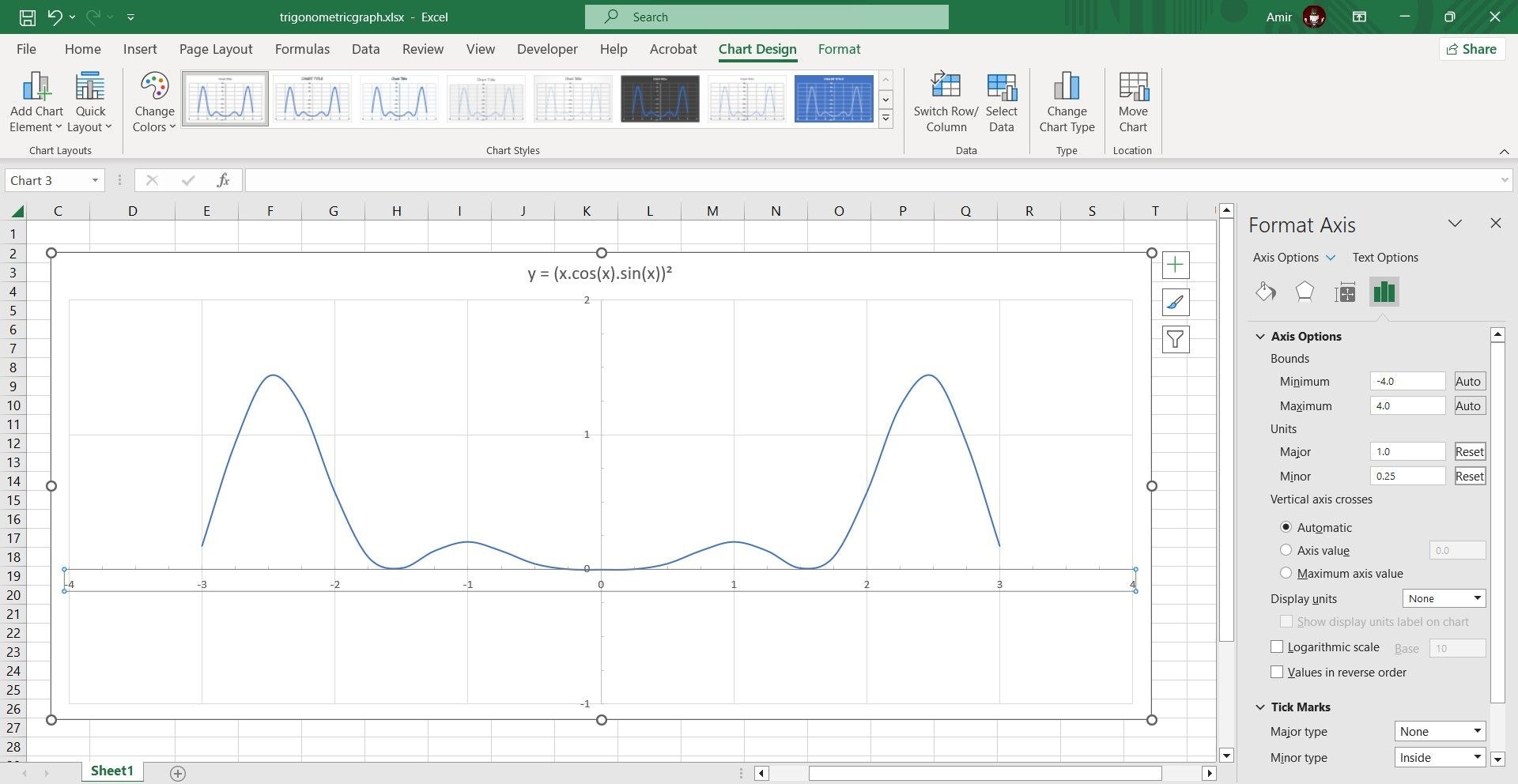Click the Ribbon Display Options icon
Viewport: 1518px width, 784px height.
(1359, 17)
